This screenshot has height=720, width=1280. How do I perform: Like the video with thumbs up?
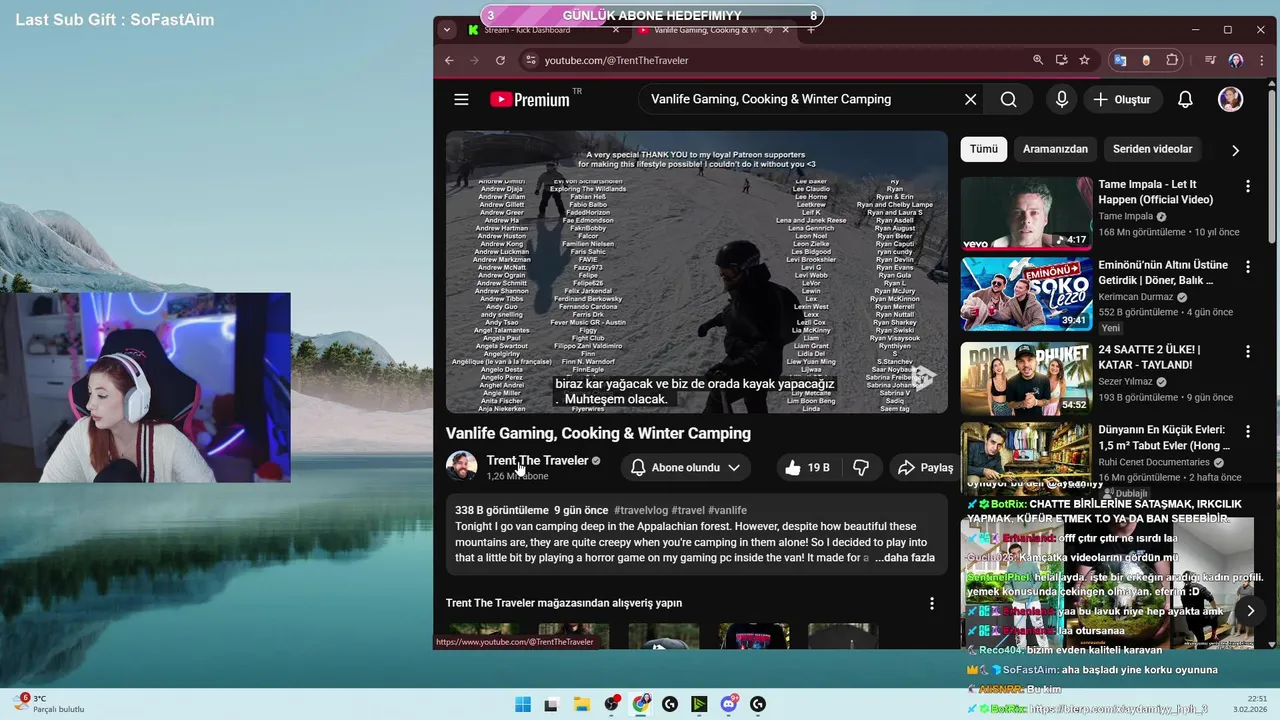click(x=806, y=468)
